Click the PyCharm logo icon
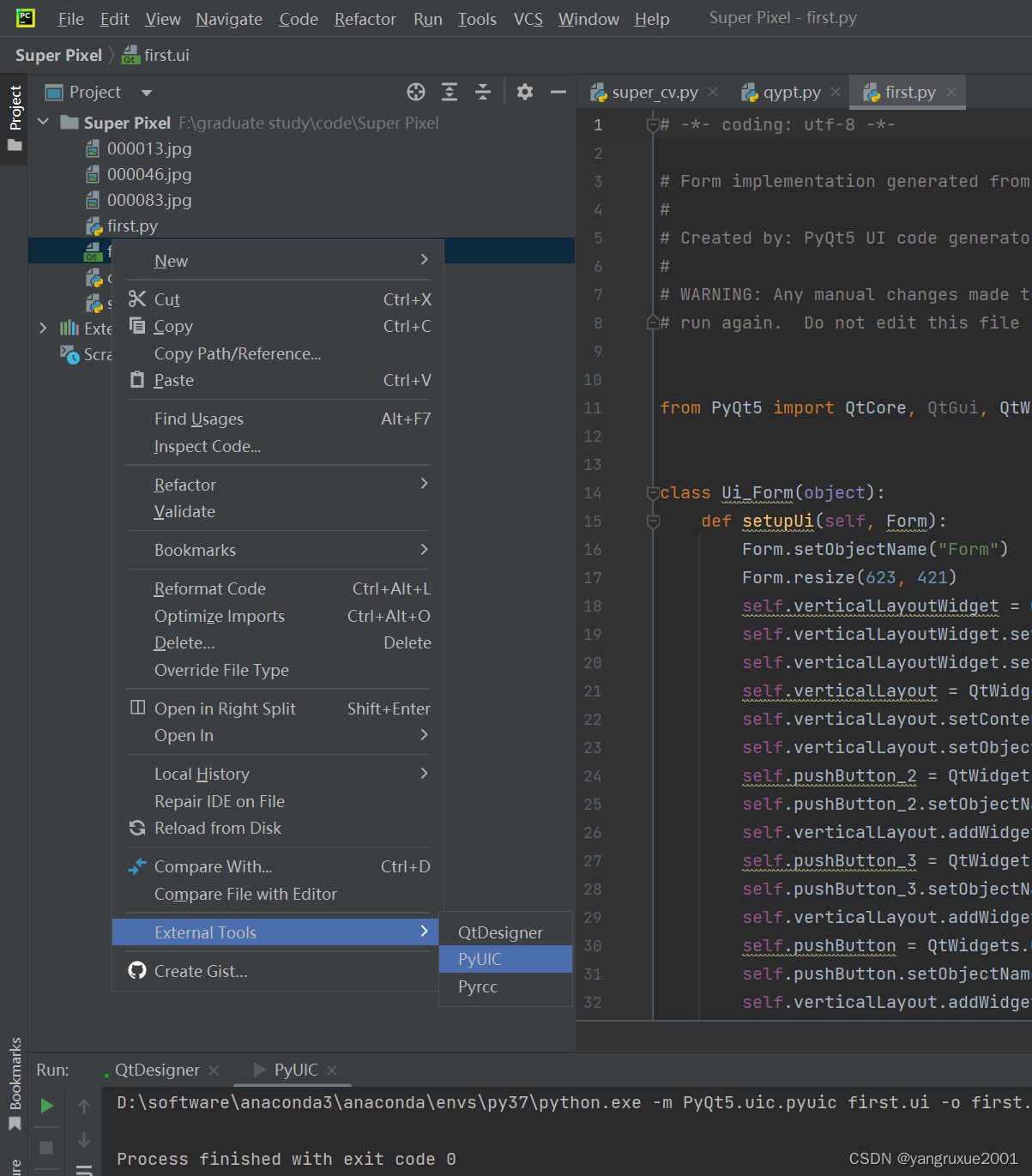 [26, 18]
